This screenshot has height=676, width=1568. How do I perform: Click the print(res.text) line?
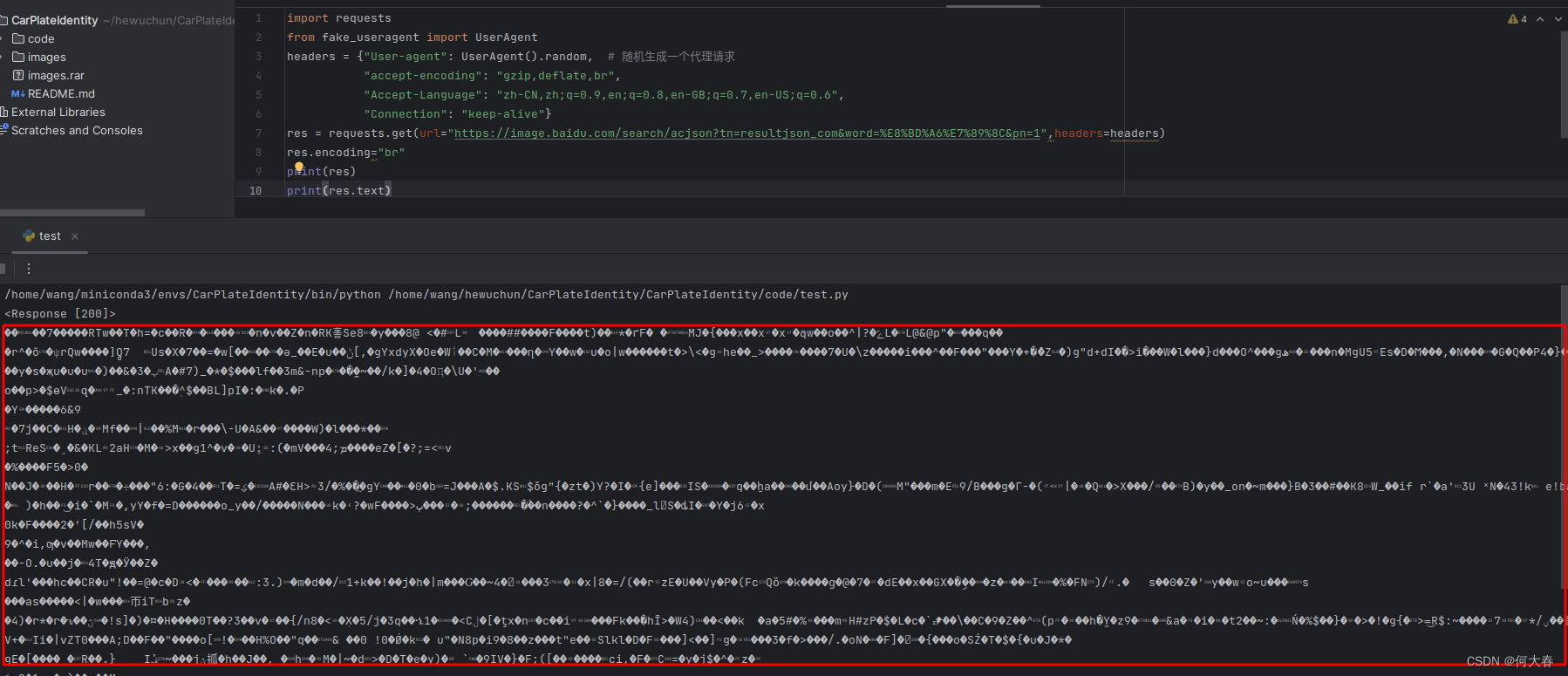tap(339, 190)
